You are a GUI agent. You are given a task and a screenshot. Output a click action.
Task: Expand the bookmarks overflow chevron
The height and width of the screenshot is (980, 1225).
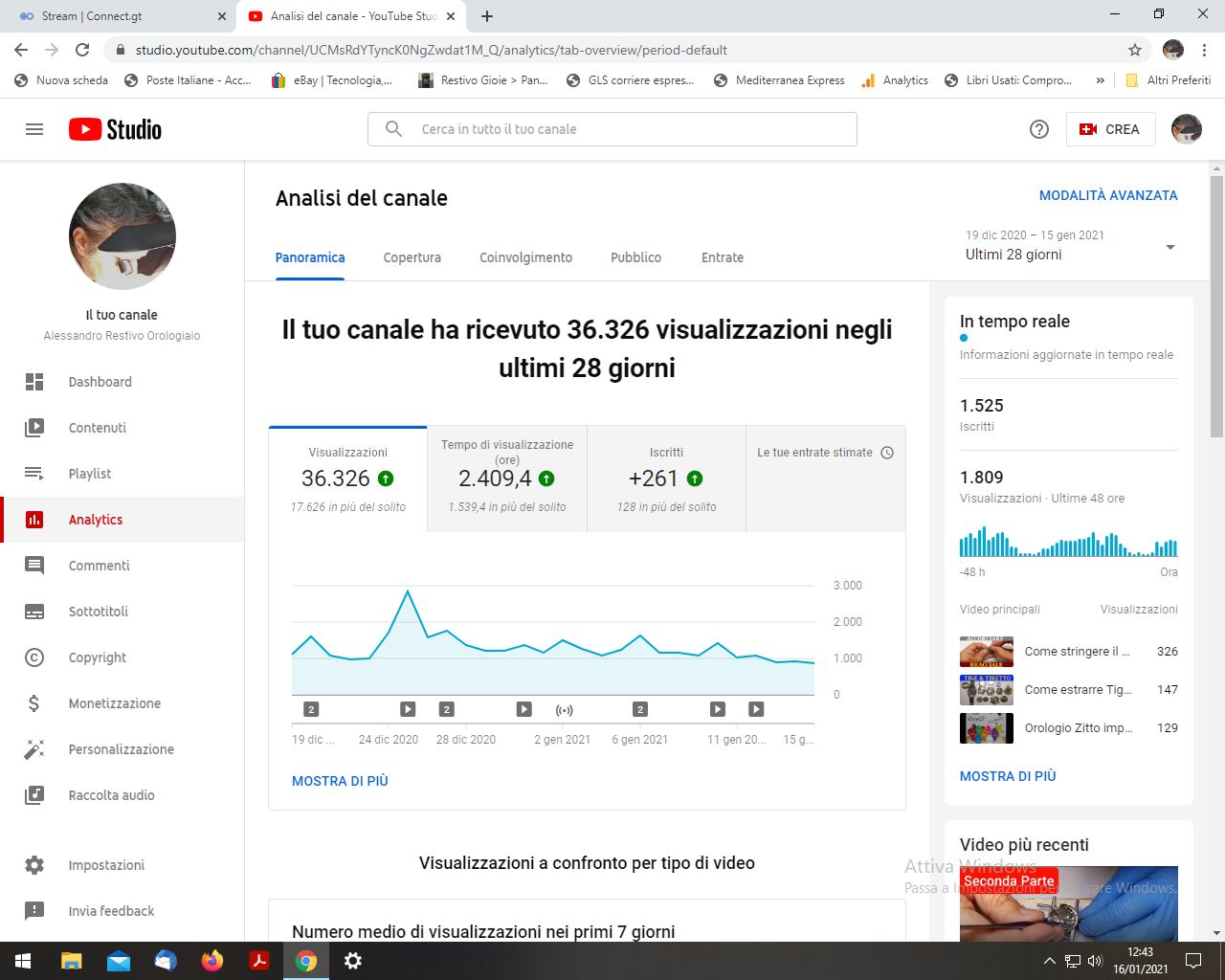pyautogui.click(x=1101, y=80)
